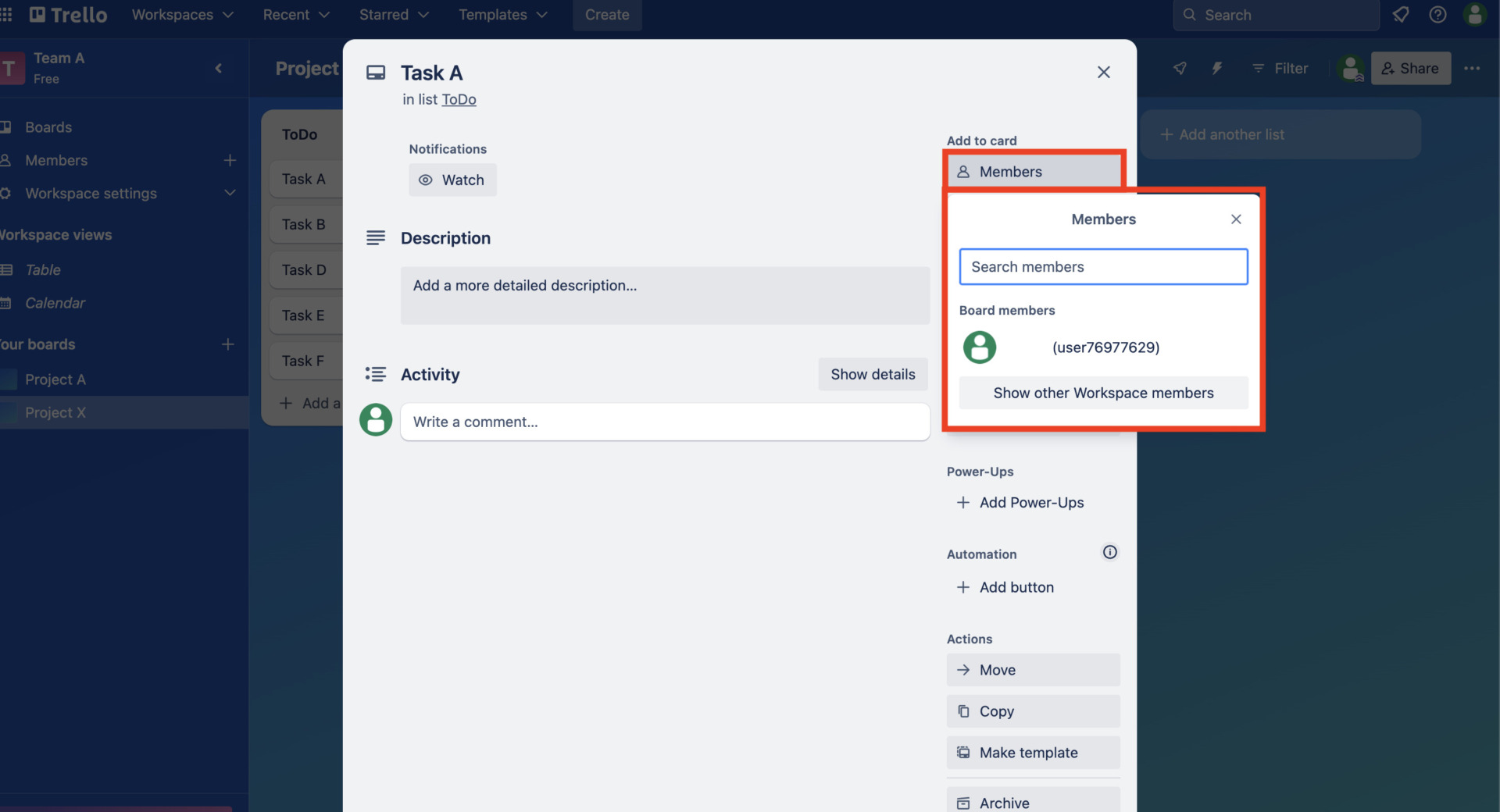This screenshot has height=812, width=1500.
Task: Toggle Watch notifications for the card
Action: coord(452,180)
